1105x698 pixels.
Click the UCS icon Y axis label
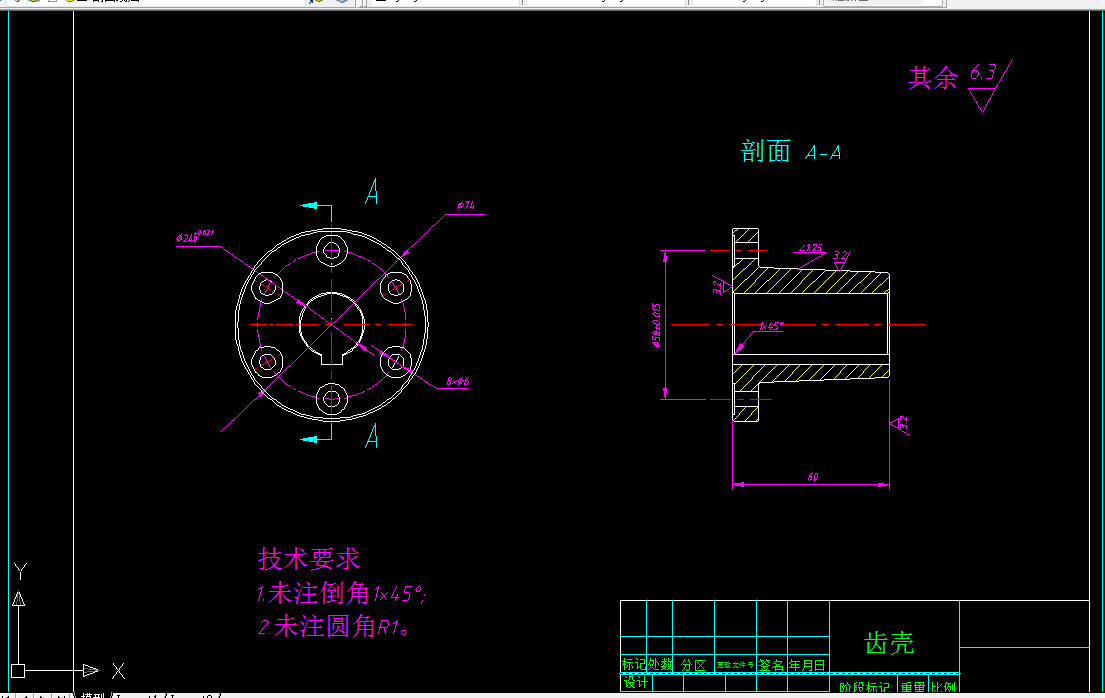pos(20,570)
